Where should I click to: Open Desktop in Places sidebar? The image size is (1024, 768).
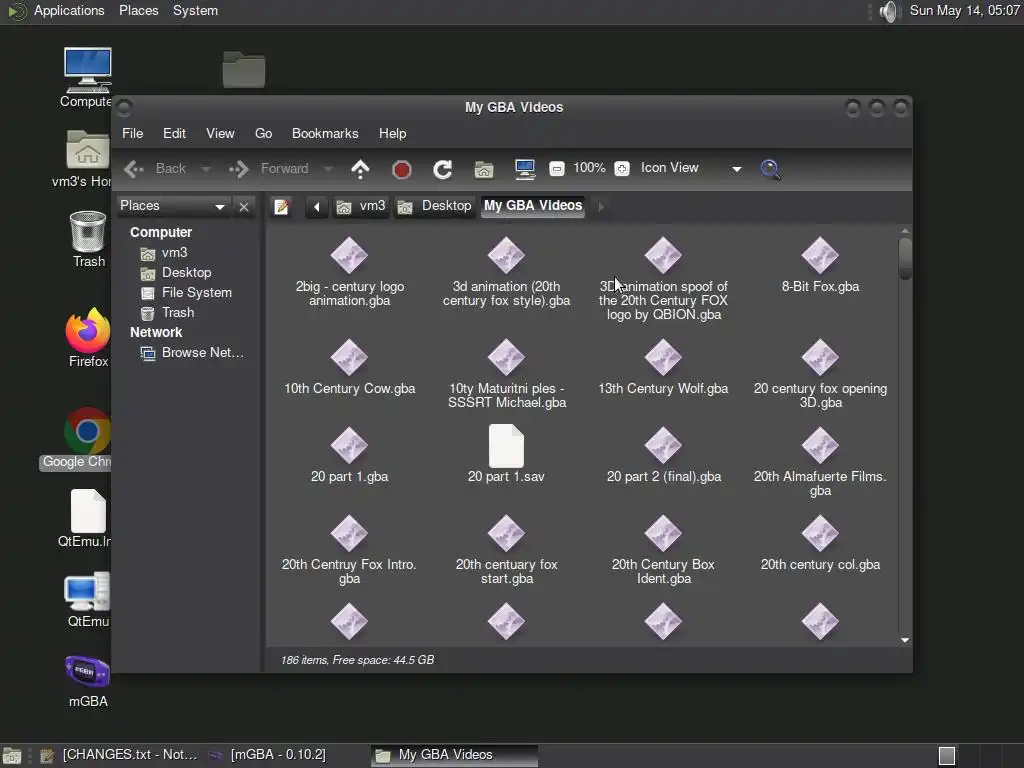(176, 273)
